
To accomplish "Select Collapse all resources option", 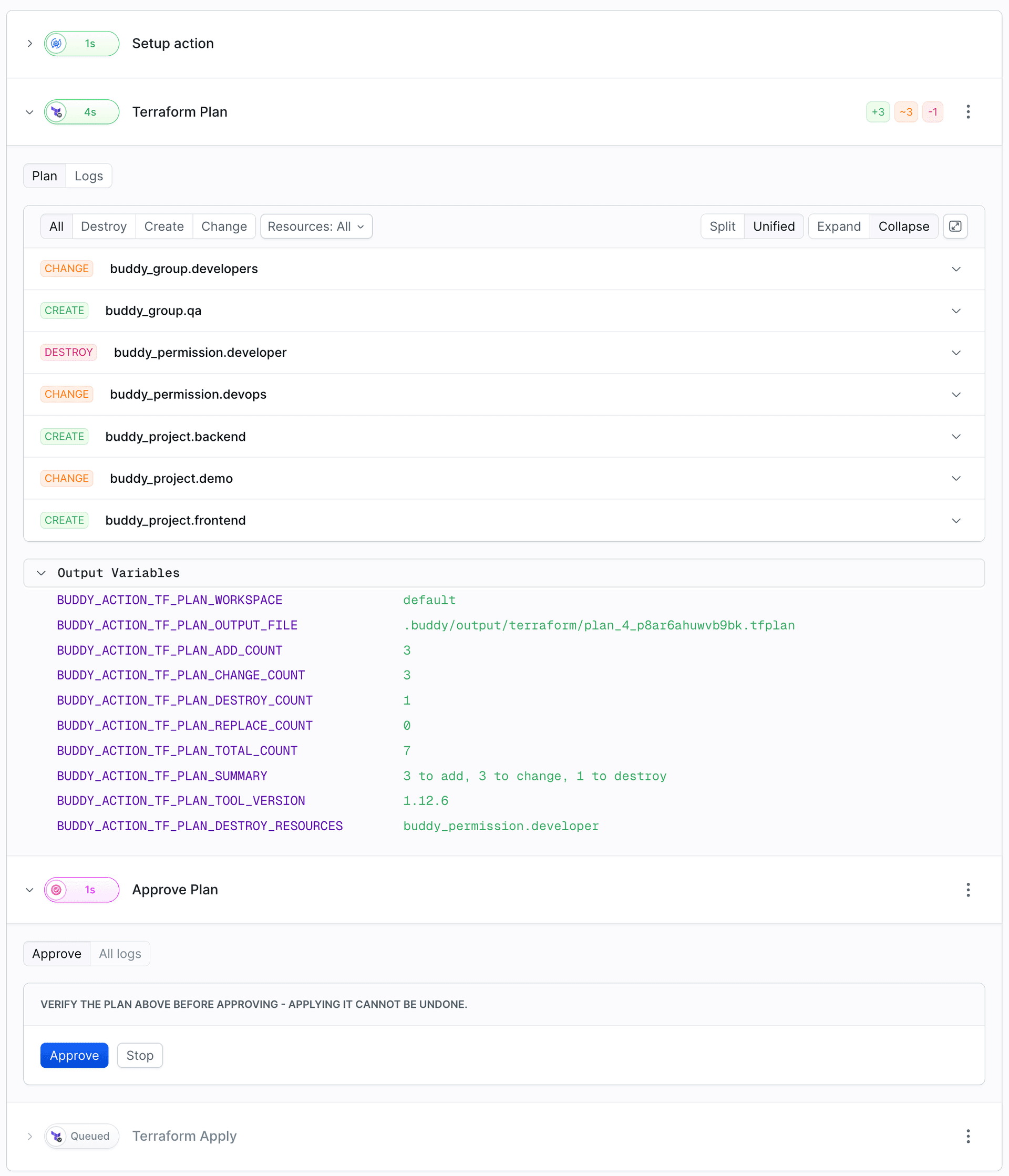I will (903, 226).
